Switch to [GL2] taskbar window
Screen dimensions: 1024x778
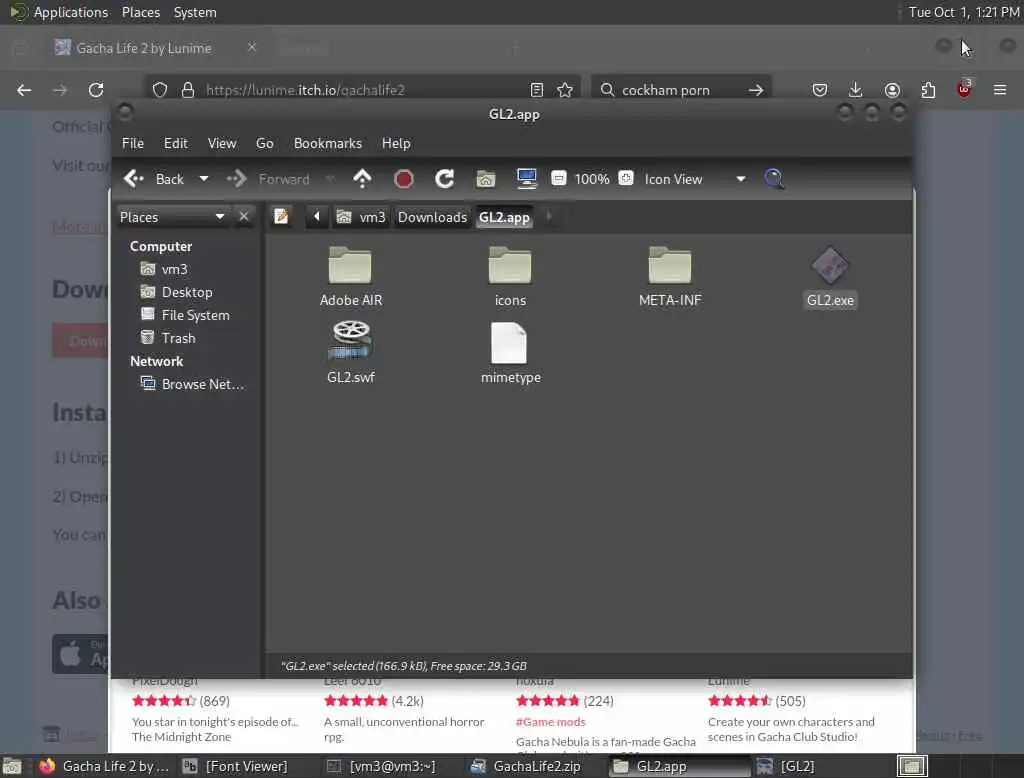click(787, 766)
